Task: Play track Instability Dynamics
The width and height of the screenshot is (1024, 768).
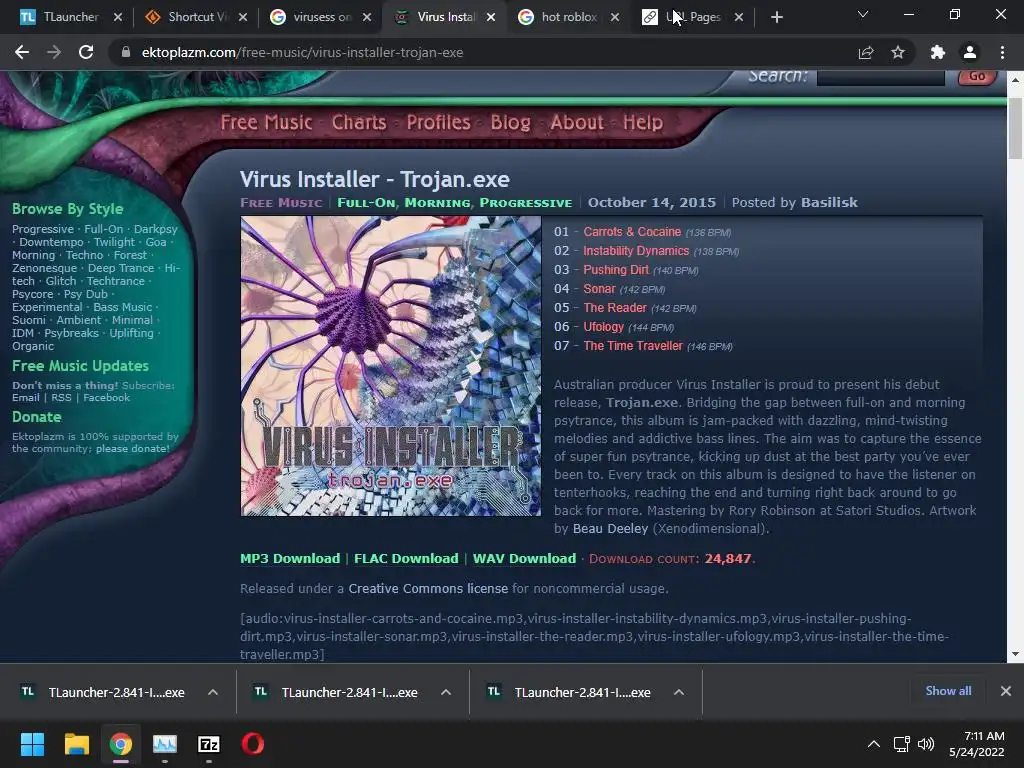Action: click(x=635, y=251)
